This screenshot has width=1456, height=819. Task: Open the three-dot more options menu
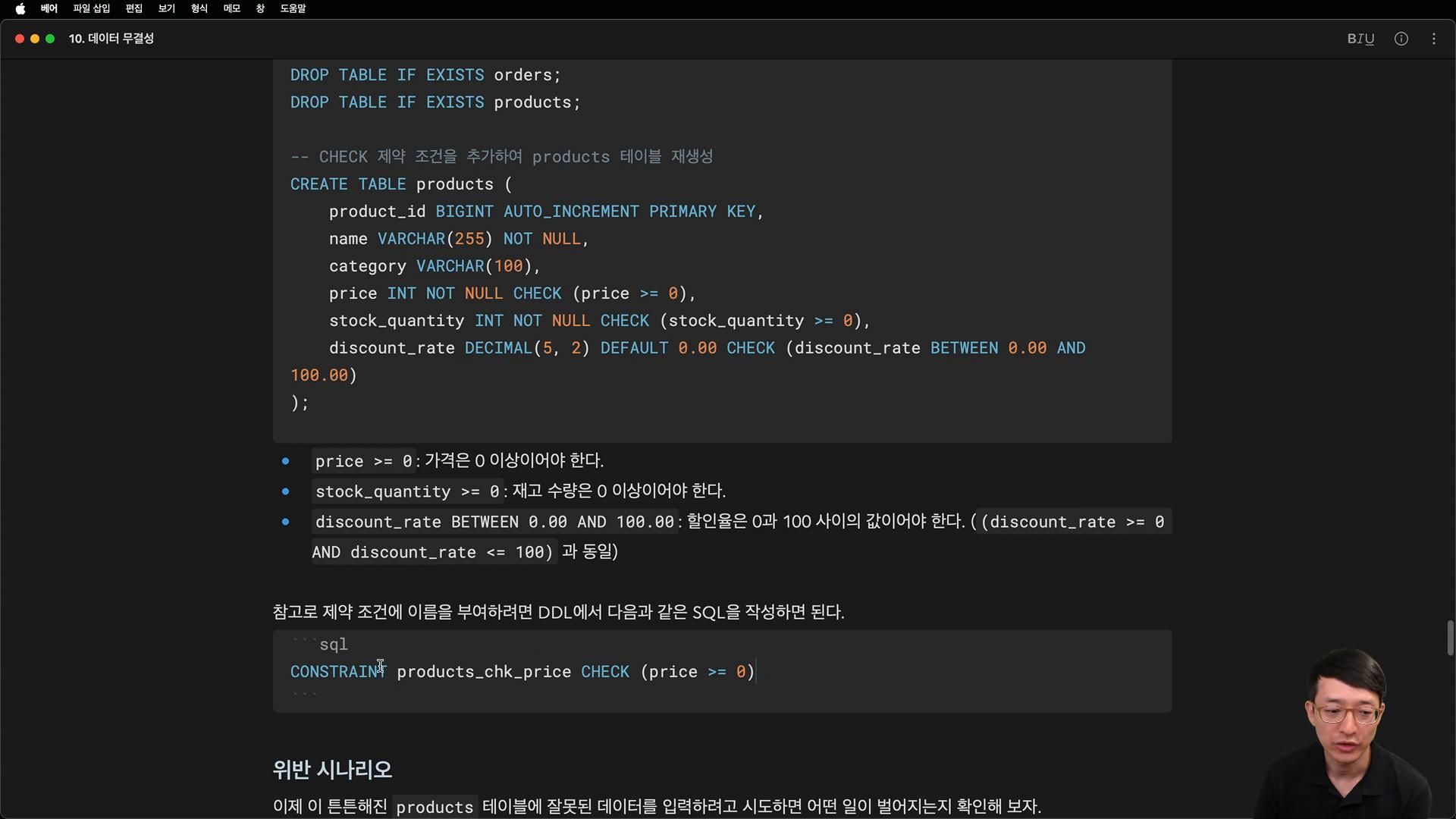[1434, 39]
